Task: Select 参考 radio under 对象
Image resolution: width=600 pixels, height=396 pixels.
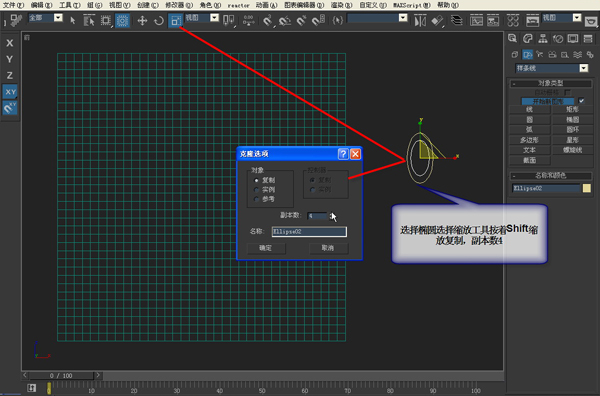Action: point(256,199)
